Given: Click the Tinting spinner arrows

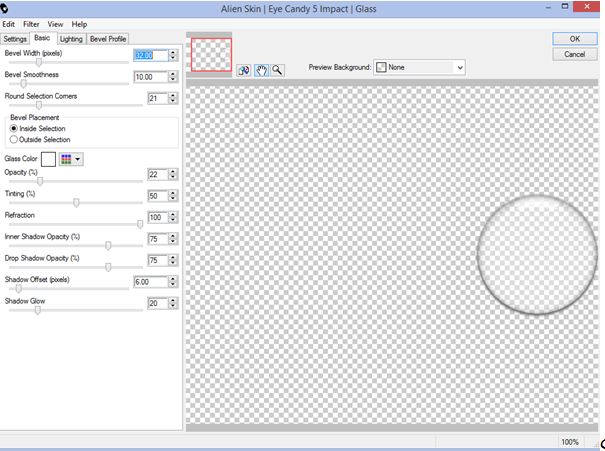Looking at the screenshot, I should tap(173, 196).
